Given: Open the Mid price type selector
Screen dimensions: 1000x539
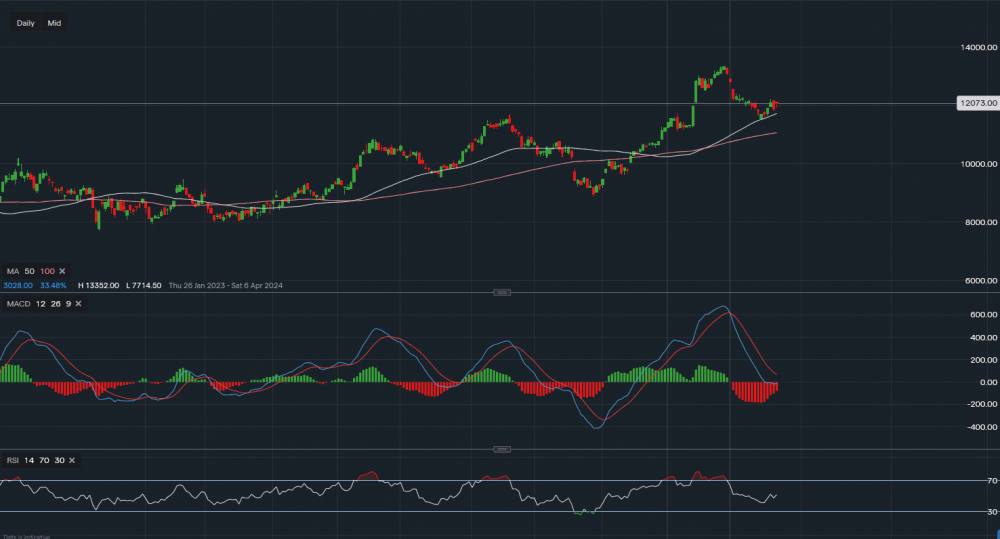Looking at the screenshot, I should 53,23.
